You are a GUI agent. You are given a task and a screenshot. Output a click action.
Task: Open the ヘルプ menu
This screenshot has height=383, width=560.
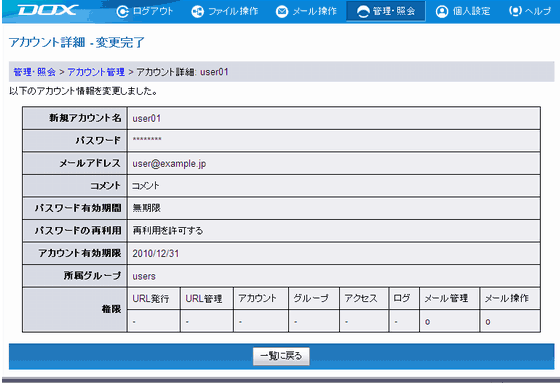pos(538,11)
